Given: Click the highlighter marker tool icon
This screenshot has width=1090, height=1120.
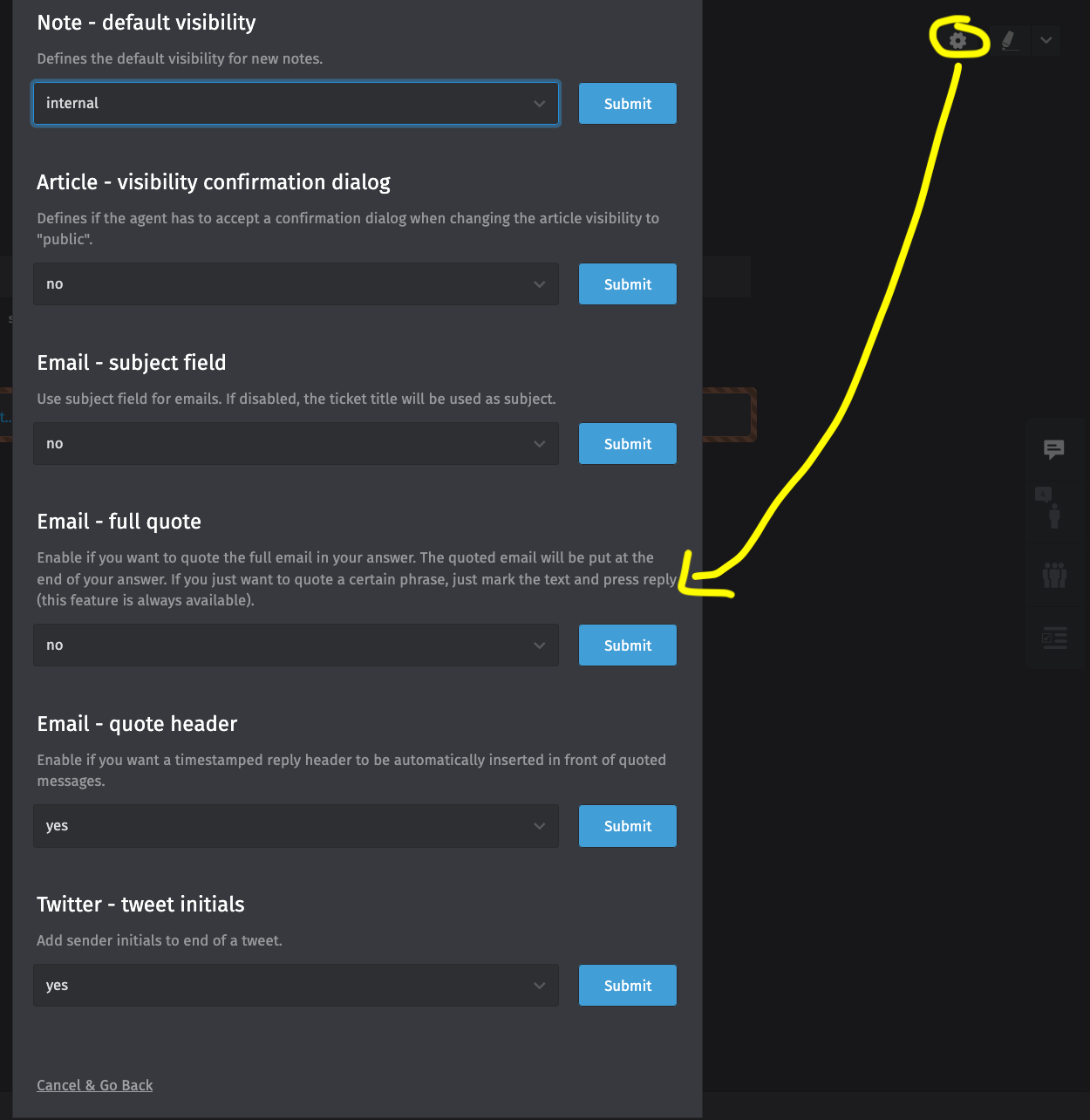Looking at the screenshot, I should (x=1009, y=40).
